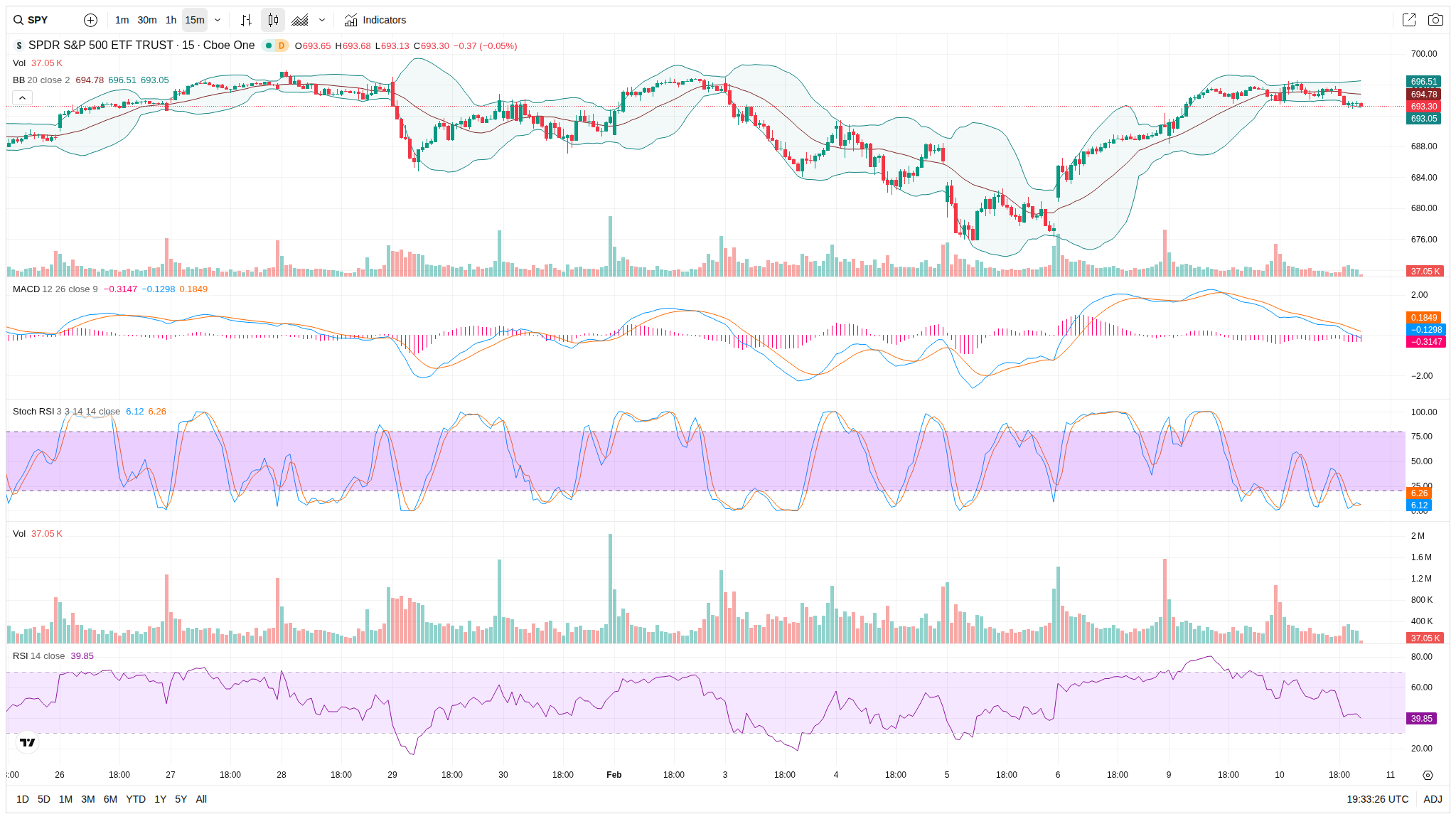Toggle ADJ price adjustment
This screenshot has height=819, width=1456.
pos(1433,799)
